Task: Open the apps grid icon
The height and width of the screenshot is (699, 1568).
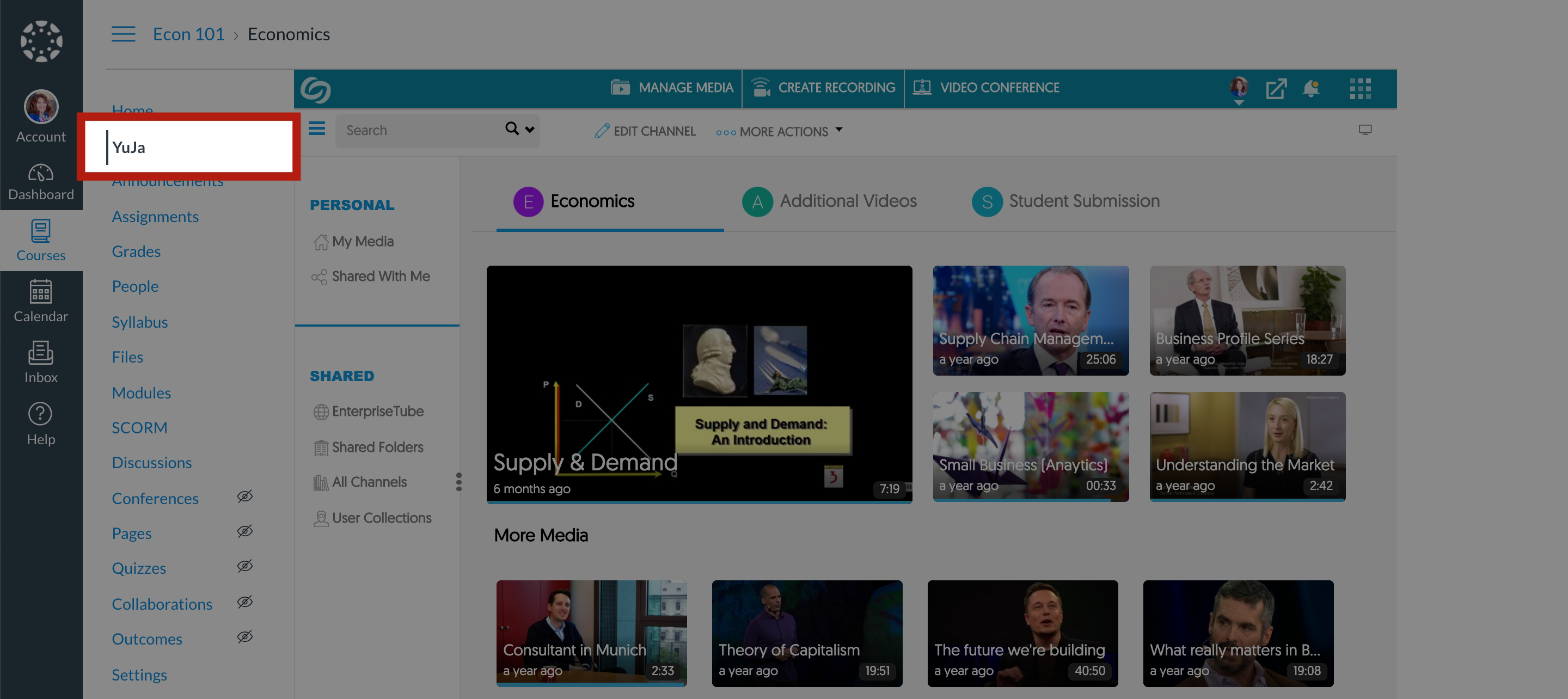Action: click(x=1360, y=89)
